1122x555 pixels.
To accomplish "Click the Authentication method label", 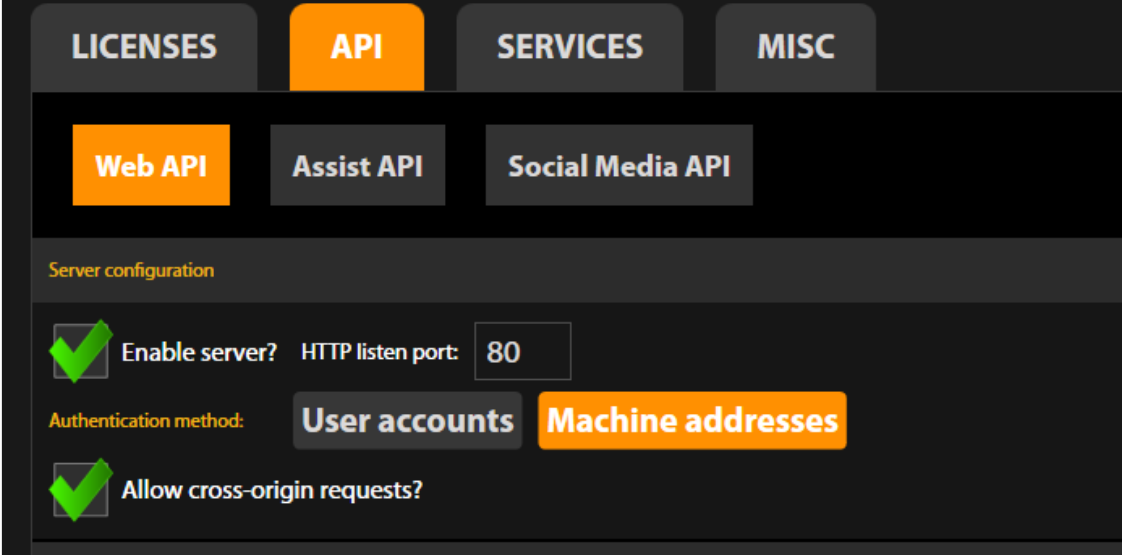I will pos(146,421).
